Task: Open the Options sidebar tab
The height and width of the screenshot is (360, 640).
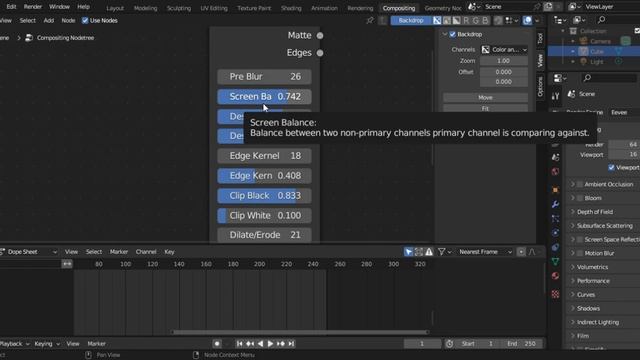Action: [540, 87]
